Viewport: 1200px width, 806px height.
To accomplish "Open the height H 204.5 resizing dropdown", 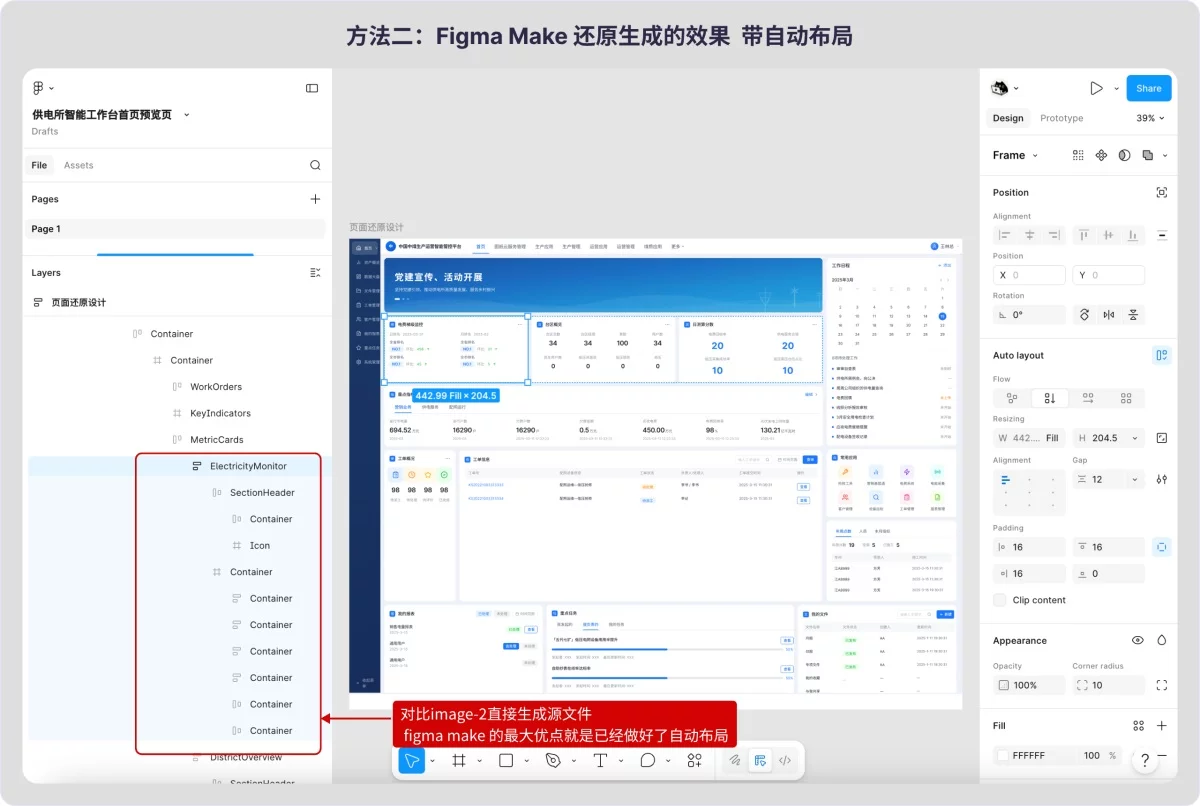I will tap(1135, 438).
